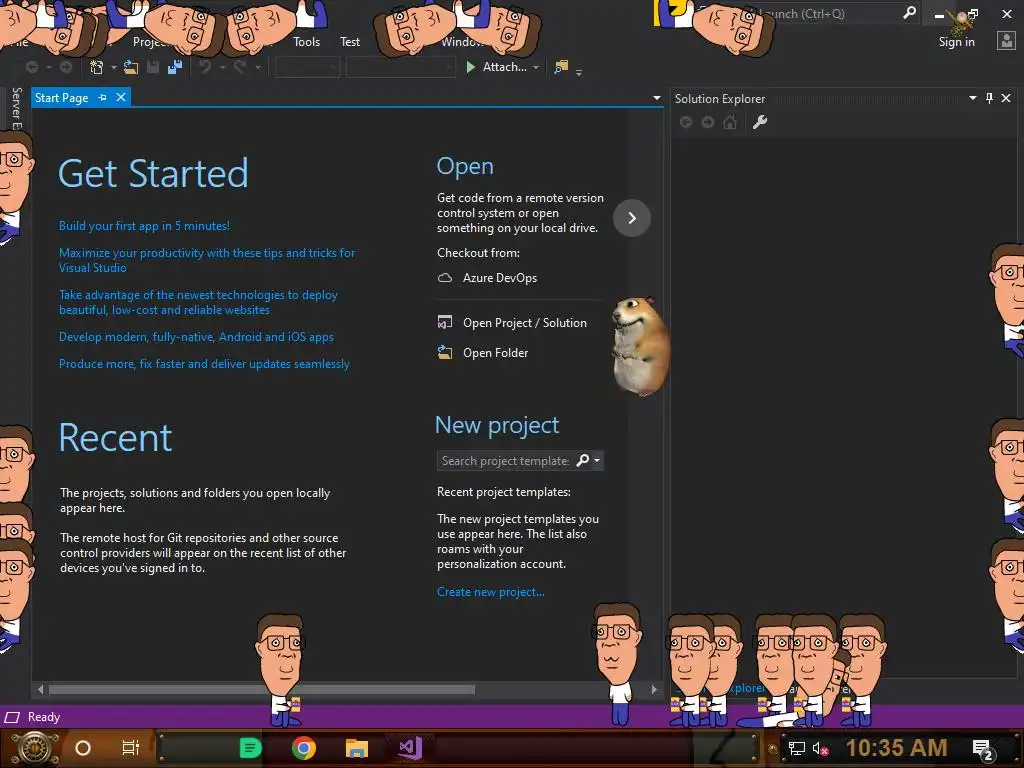Screen dimensions: 1024x768
Task: Click the Solution Explorer Back icon
Action: 686,122
